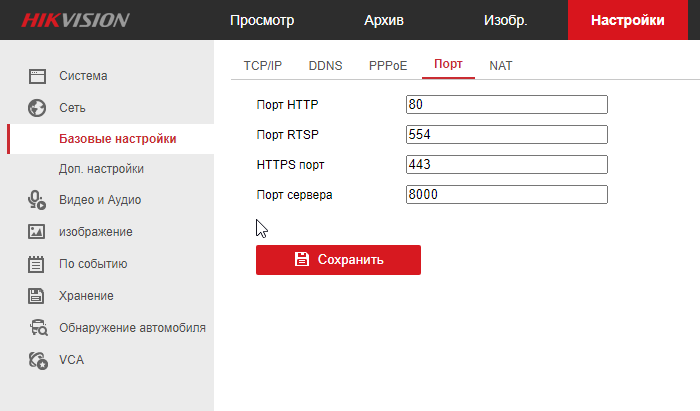This screenshot has height=411, width=700.
Task: Click the Порт сервера input field
Action: coord(507,195)
